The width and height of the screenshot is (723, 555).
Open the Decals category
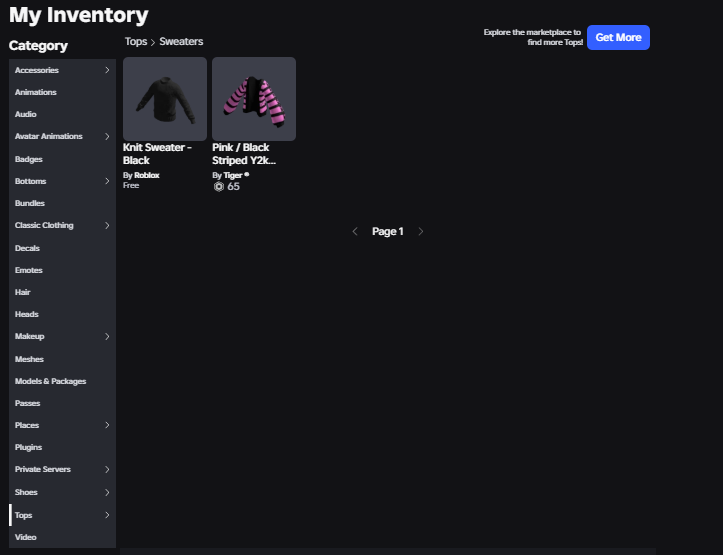pos(62,248)
